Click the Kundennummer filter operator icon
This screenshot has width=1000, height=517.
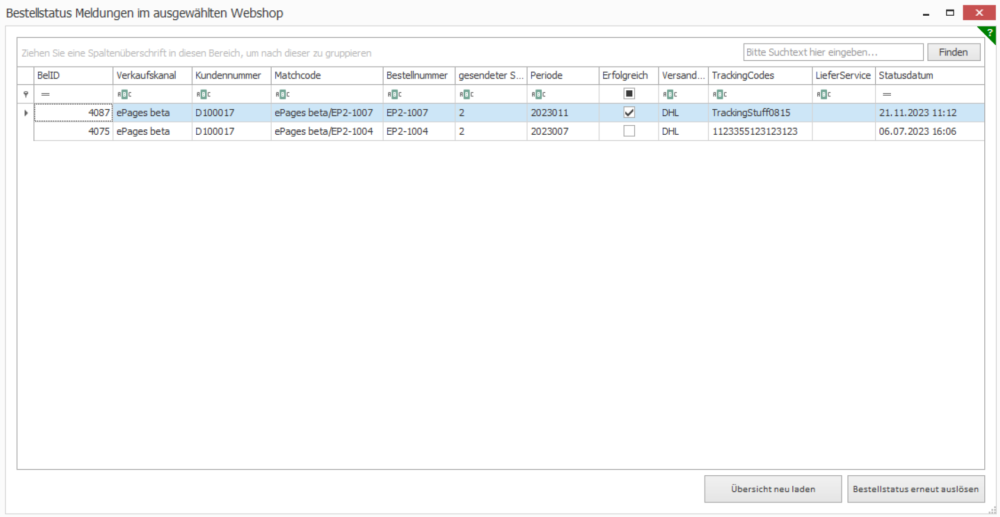coord(202,94)
